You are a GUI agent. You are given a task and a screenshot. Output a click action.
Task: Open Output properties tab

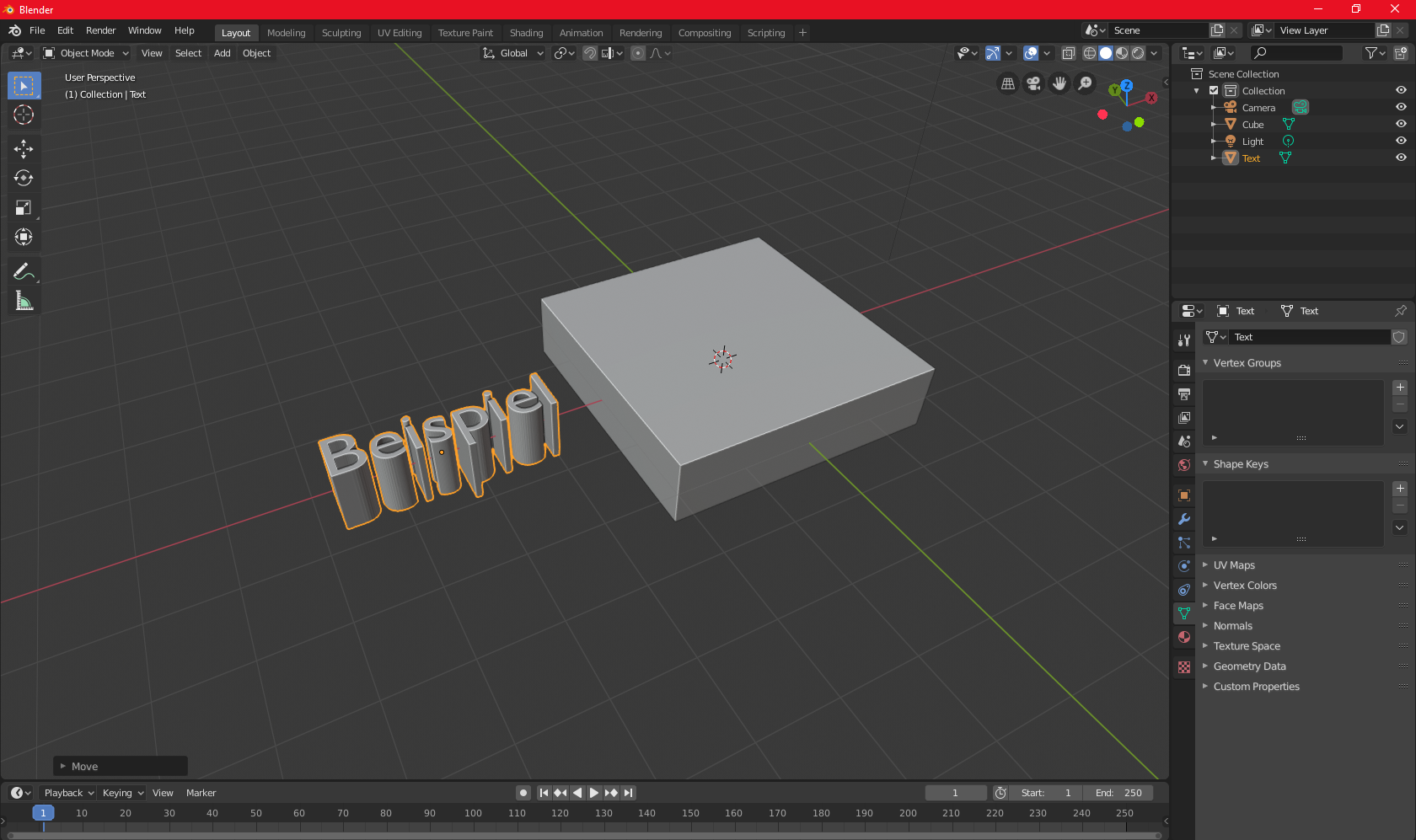click(x=1184, y=393)
